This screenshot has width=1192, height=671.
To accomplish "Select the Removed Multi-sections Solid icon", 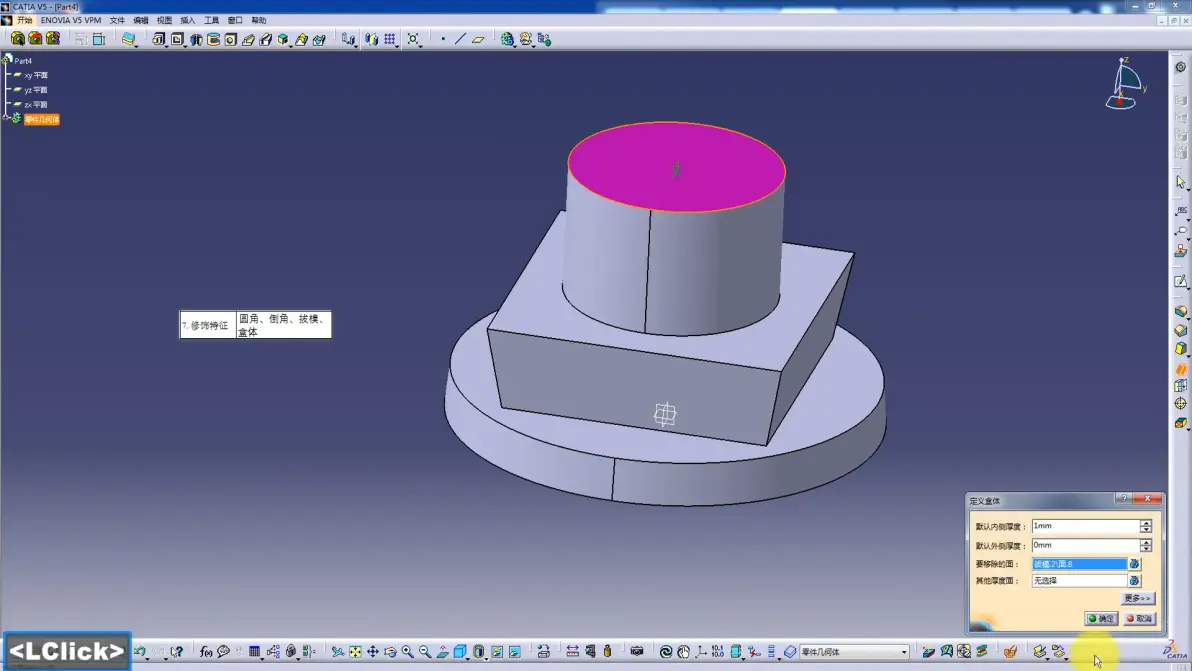I will pyautogui.click(x=319, y=39).
